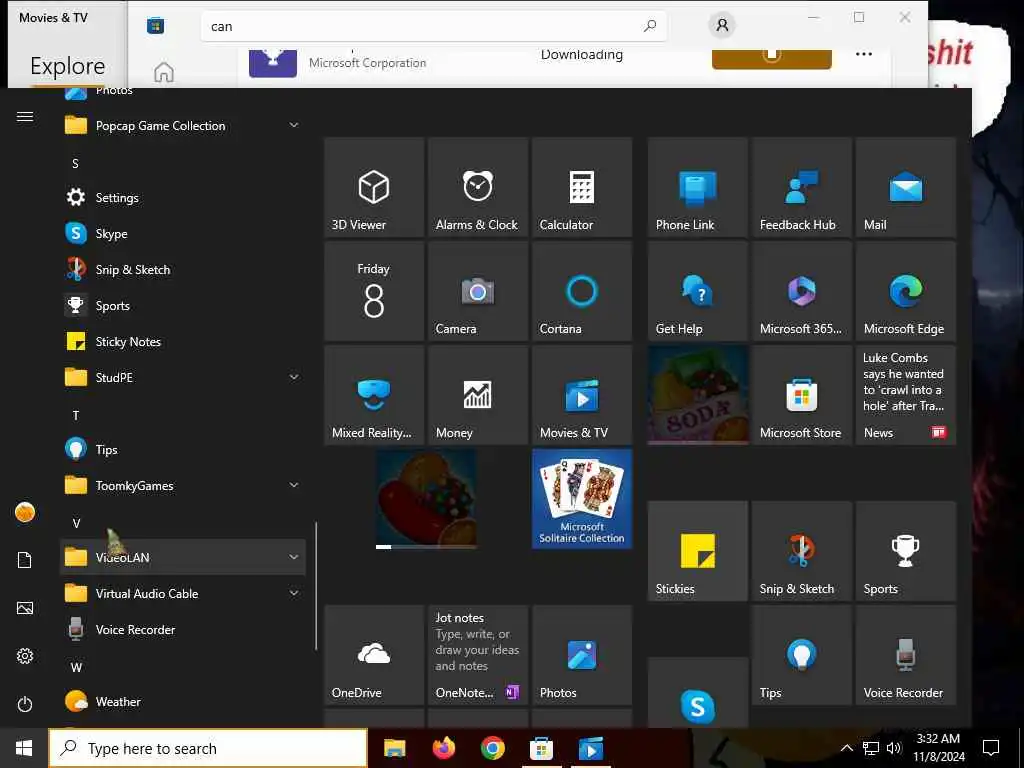Open the Get Help tile

coord(697,291)
